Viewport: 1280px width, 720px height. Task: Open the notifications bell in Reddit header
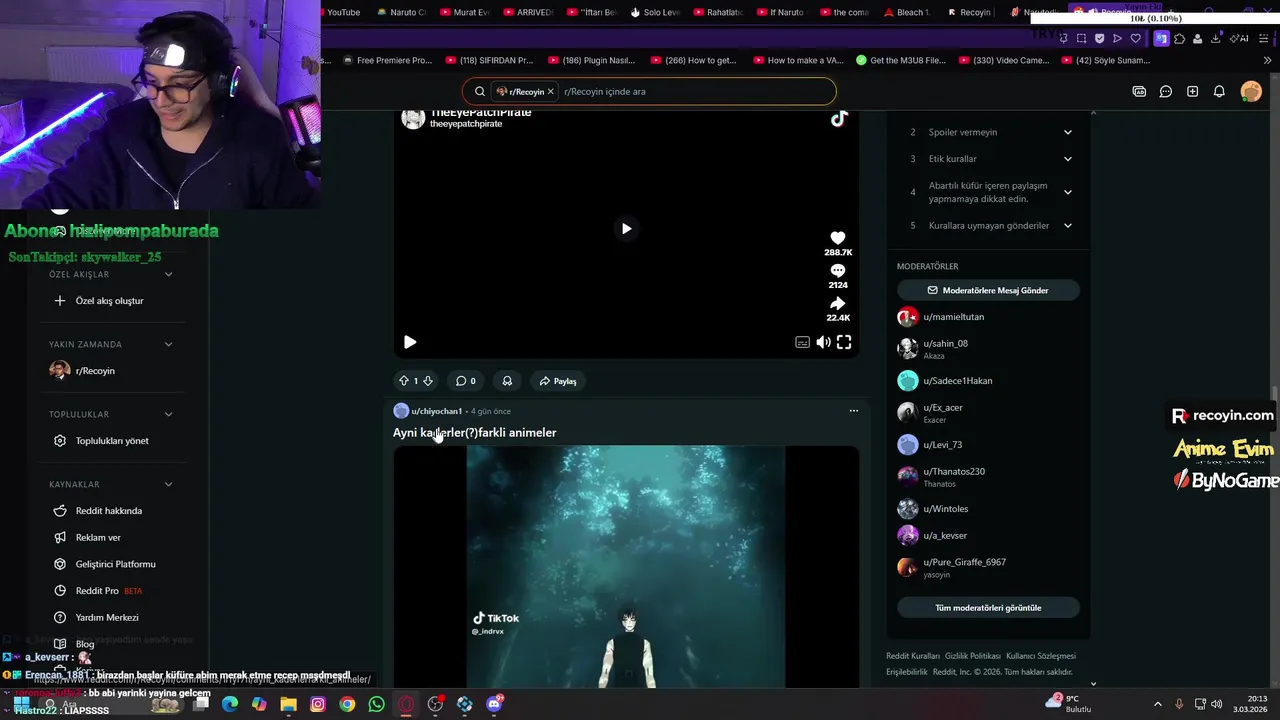[1219, 91]
